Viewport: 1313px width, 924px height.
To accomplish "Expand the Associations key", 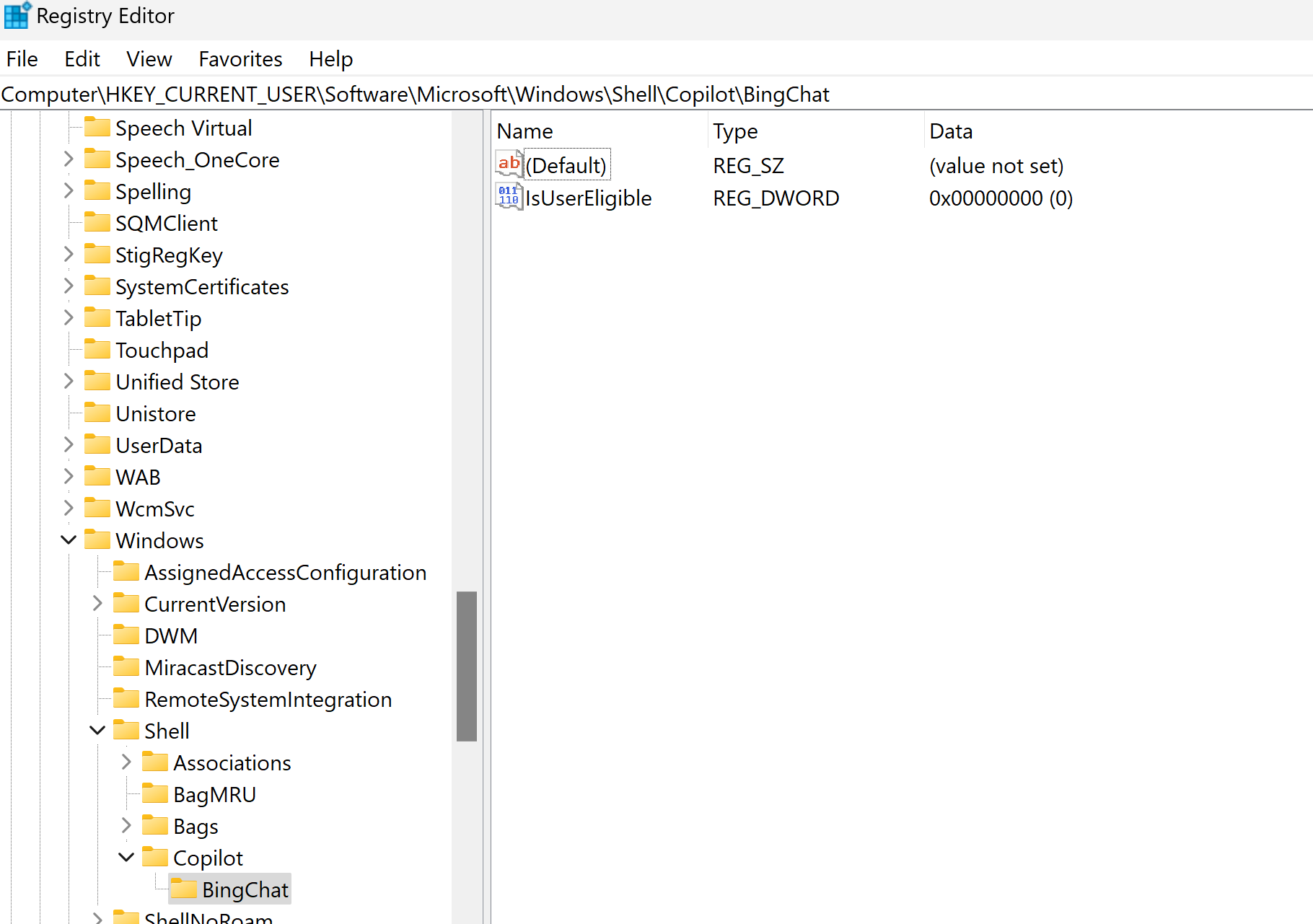I will (126, 762).
